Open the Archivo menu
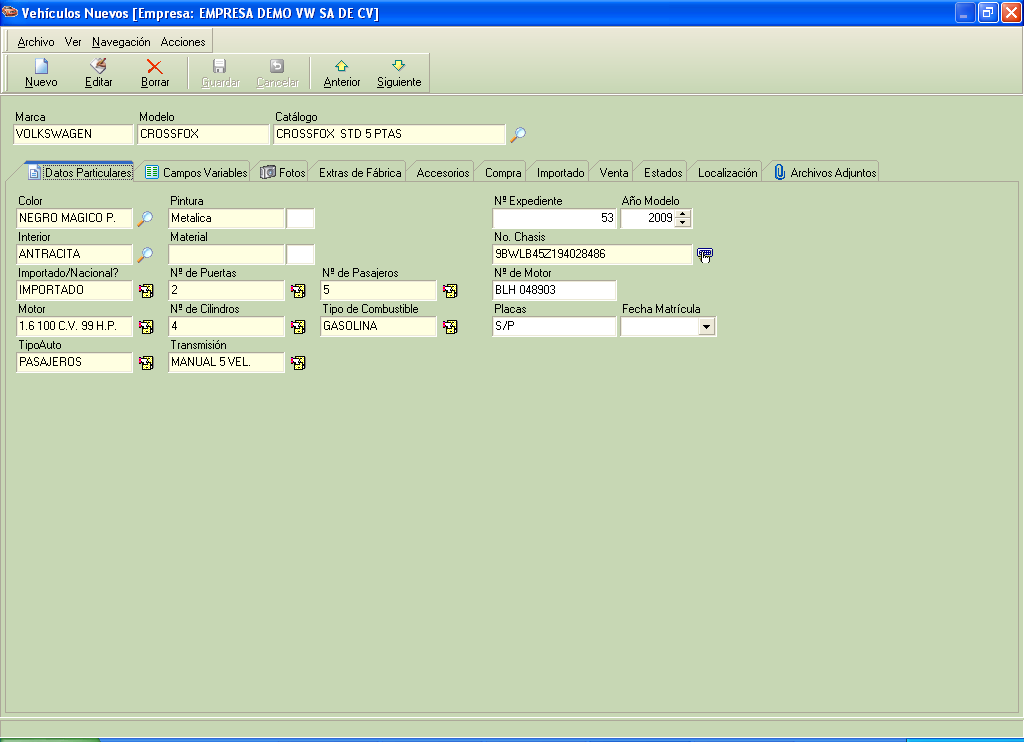 [x=36, y=42]
